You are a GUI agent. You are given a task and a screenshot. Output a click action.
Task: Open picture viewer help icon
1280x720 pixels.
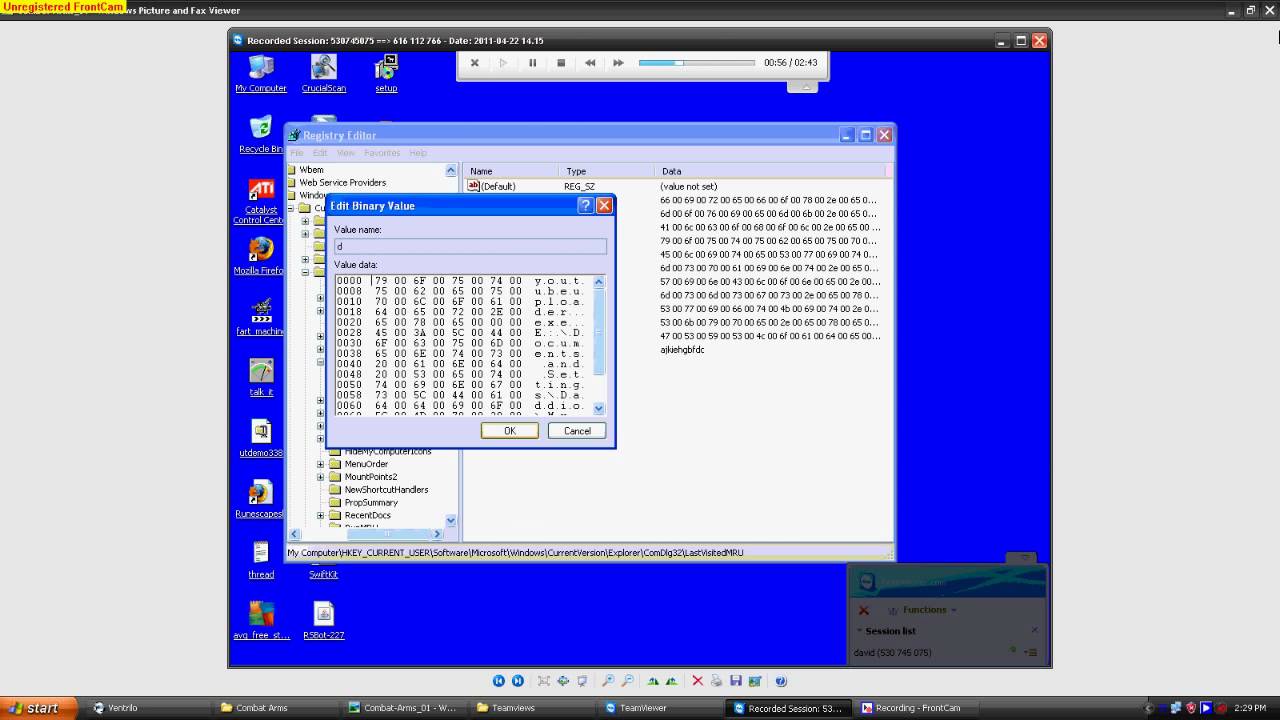tap(781, 681)
